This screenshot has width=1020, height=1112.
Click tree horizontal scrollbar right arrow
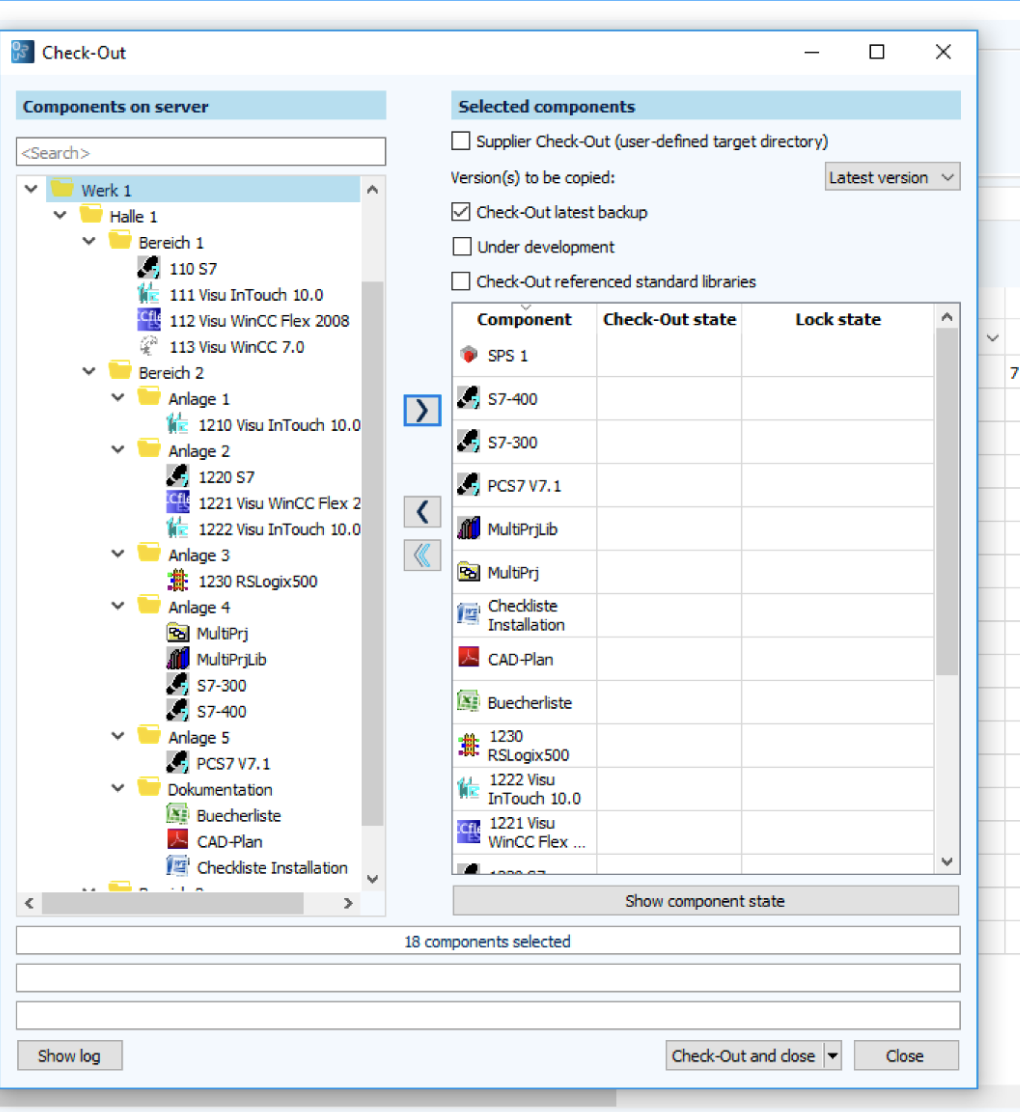(x=348, y=903)
